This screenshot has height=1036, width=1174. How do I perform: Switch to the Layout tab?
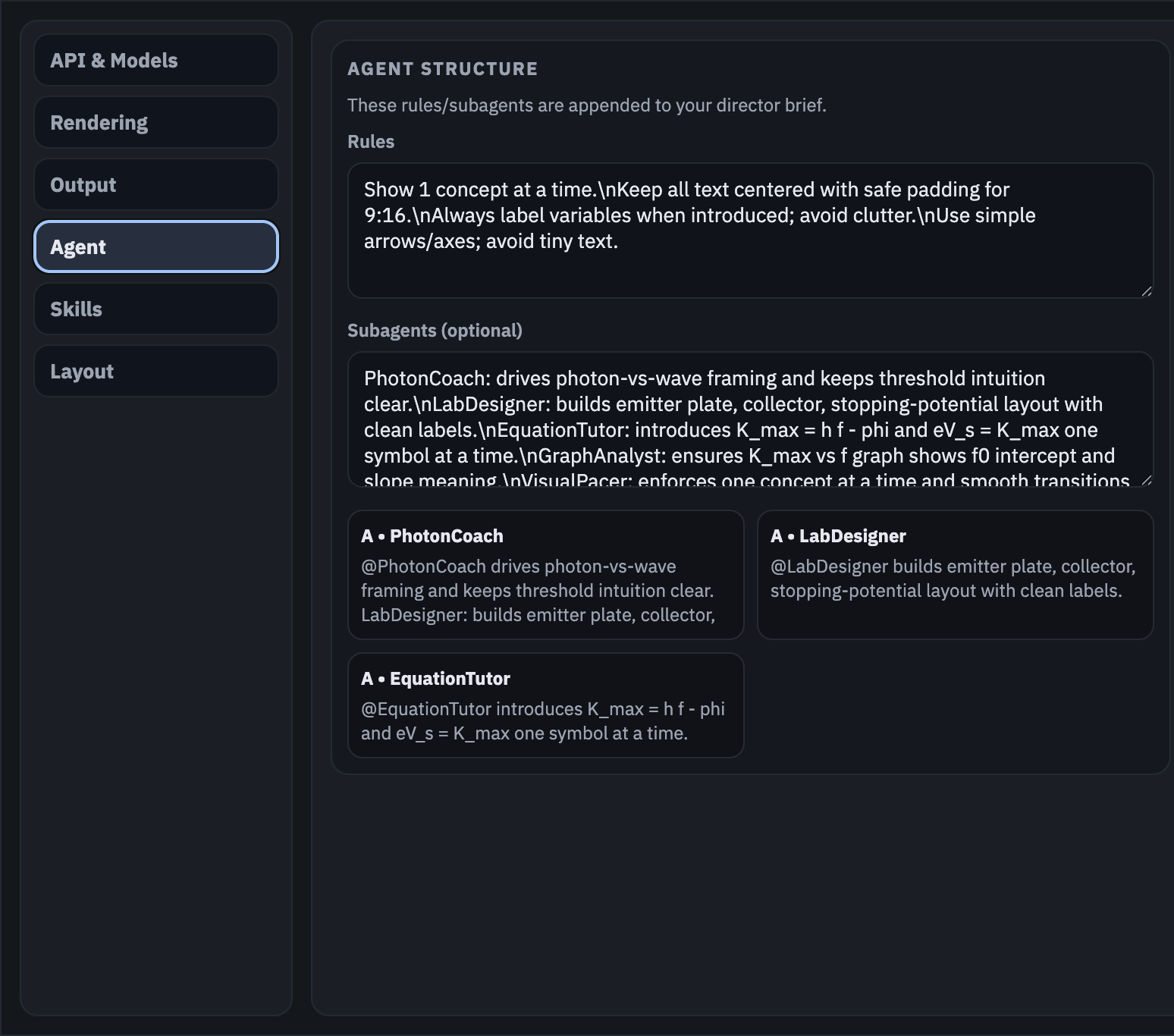pyautogui.click(x=155, y=372)
